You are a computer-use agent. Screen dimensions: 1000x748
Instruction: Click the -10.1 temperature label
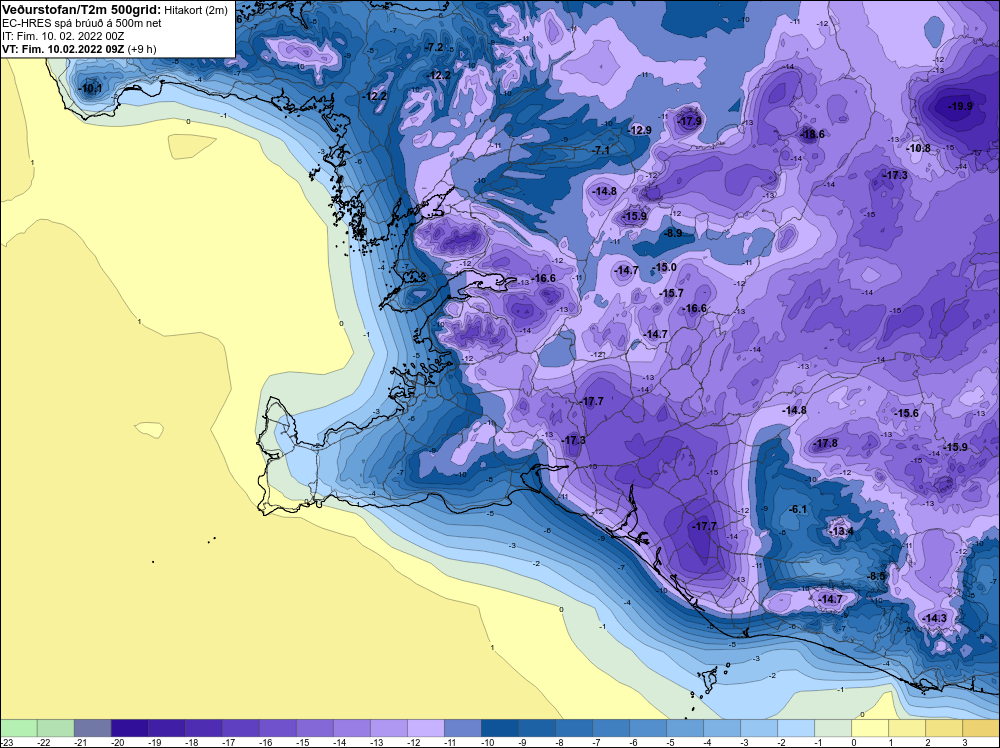(x=89, y=89)
